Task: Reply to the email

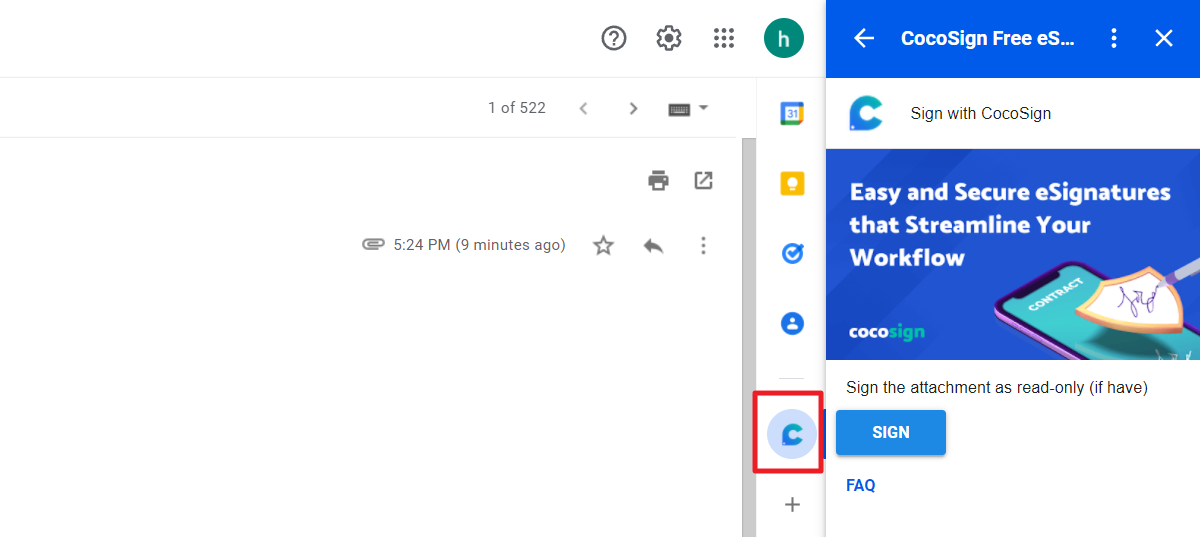Action: pos(653,245)
